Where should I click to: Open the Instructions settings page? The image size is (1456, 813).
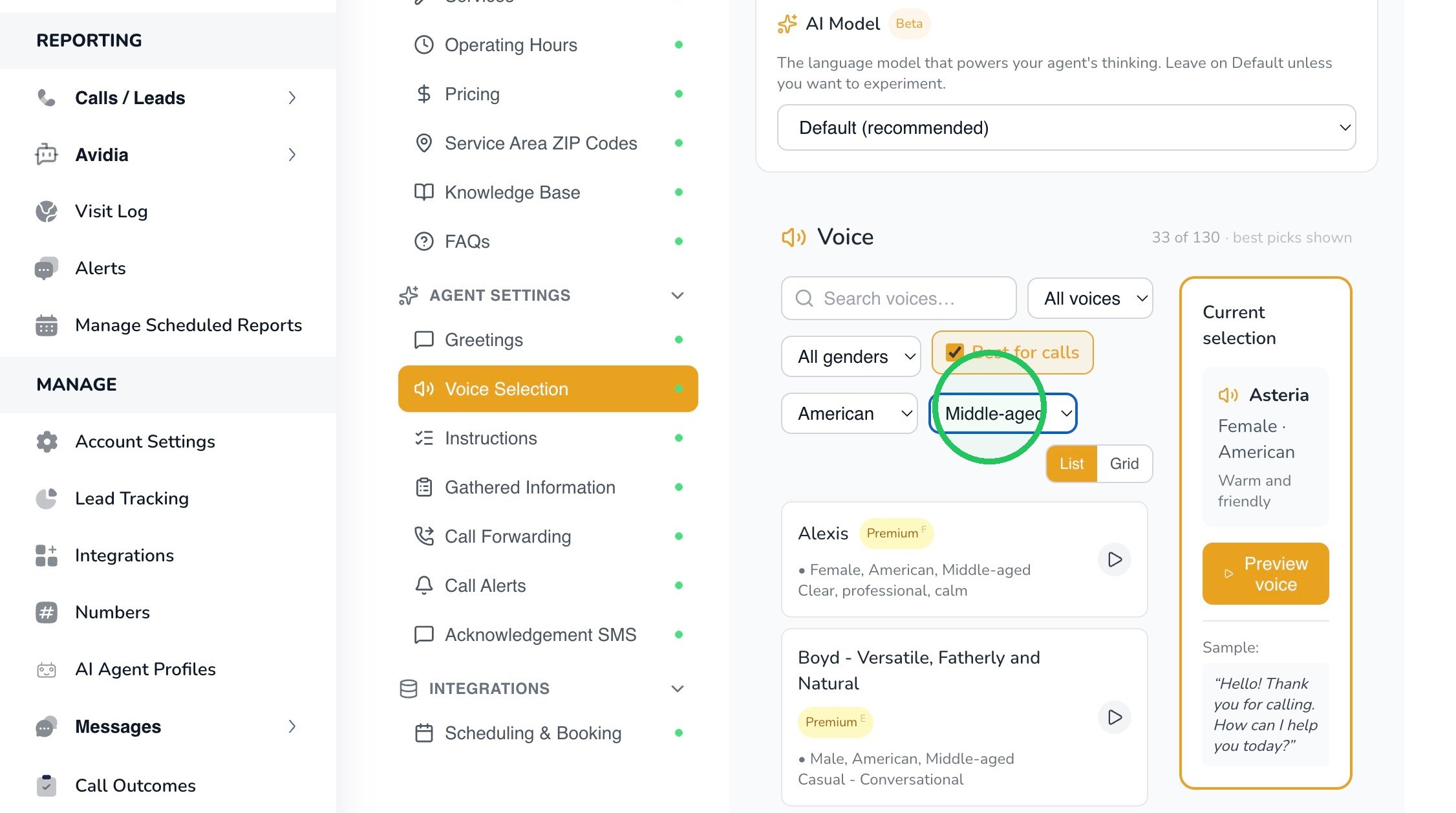[x=548, y=438]
